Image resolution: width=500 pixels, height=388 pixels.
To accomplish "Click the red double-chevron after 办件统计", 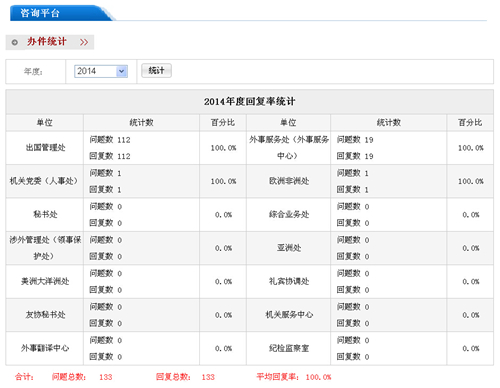I will point(84,42).
